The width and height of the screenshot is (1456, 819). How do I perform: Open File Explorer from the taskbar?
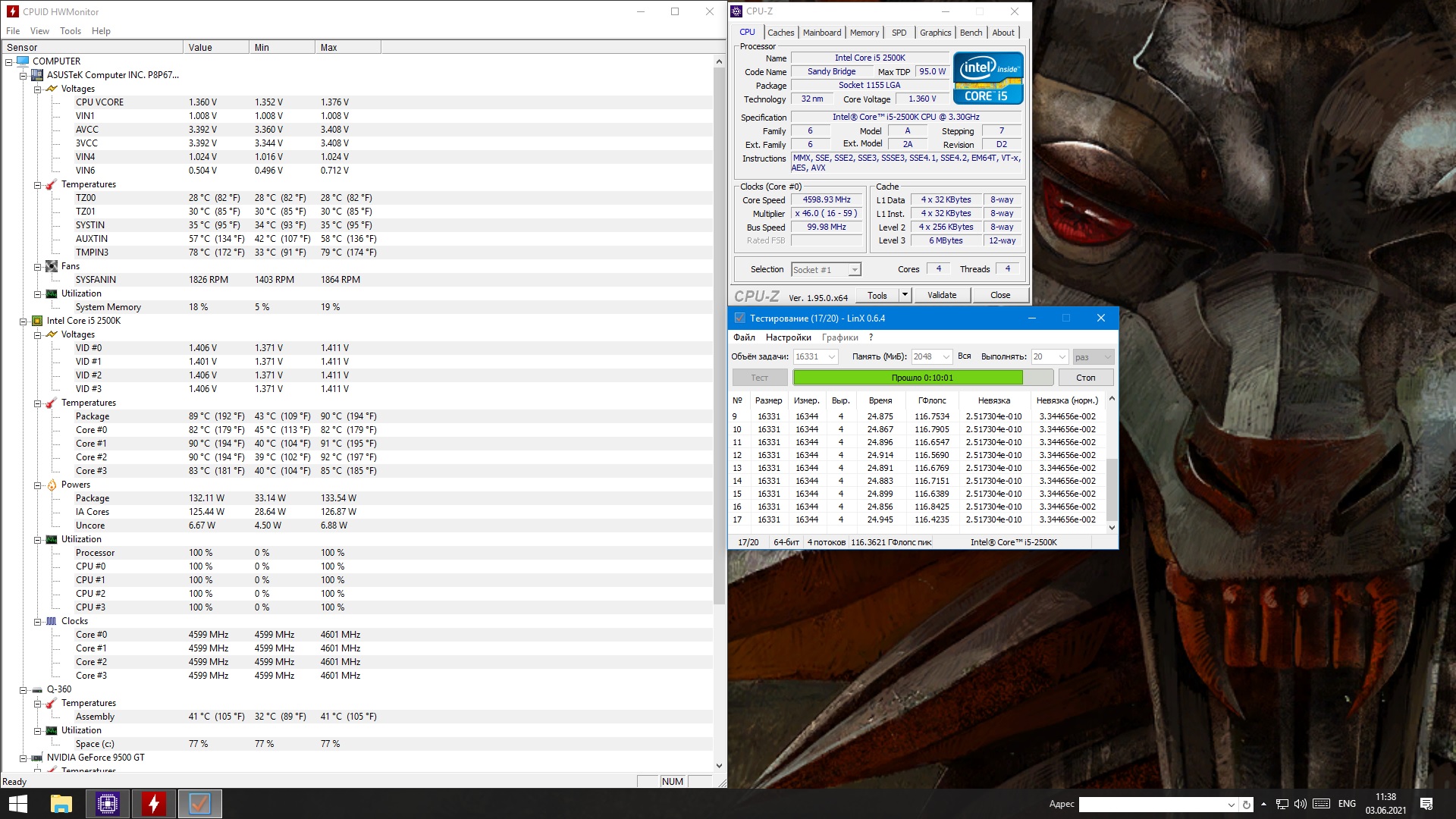[x=61, y=803]
